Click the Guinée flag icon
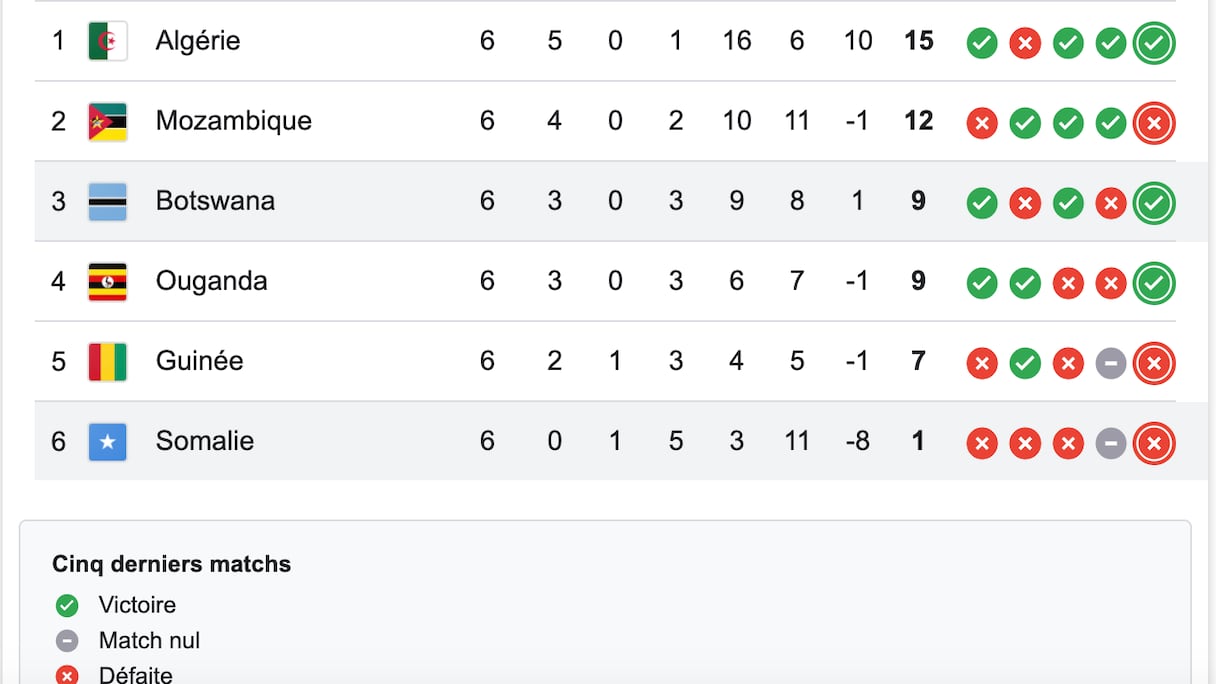Viewport: 1216px width, 684px height. tap(107, 362)
